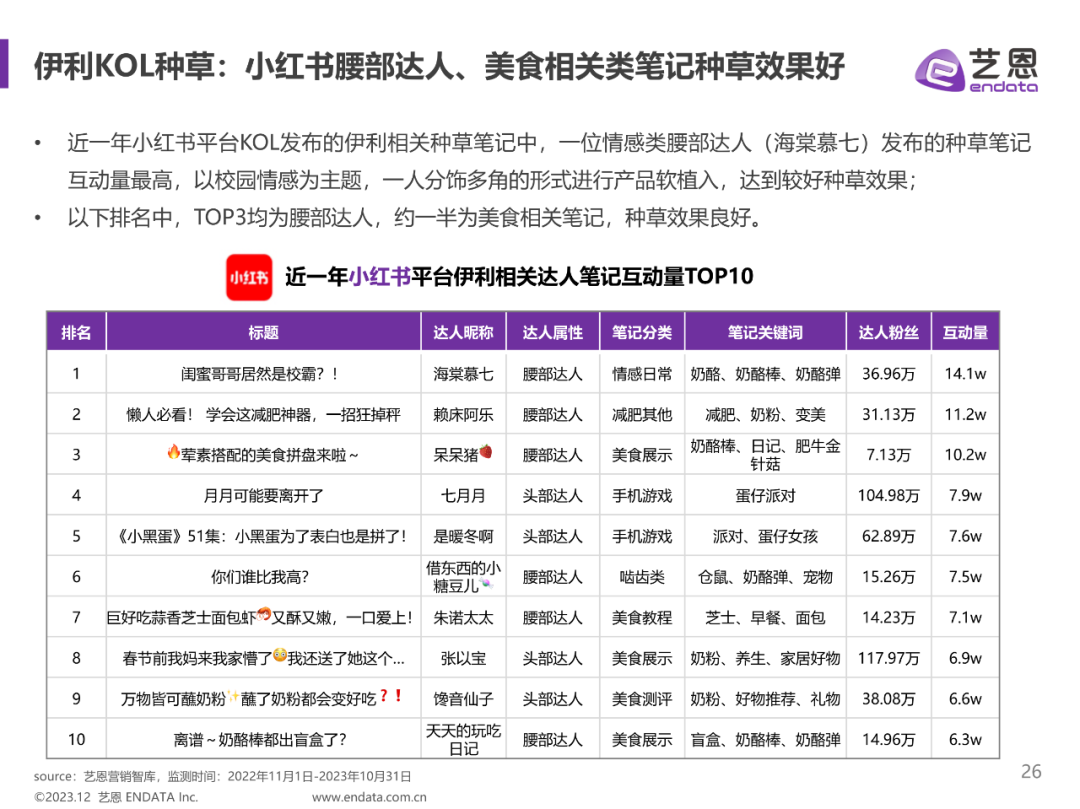
Task: Click title 月月可能要离开了
Action: [263, 496]
